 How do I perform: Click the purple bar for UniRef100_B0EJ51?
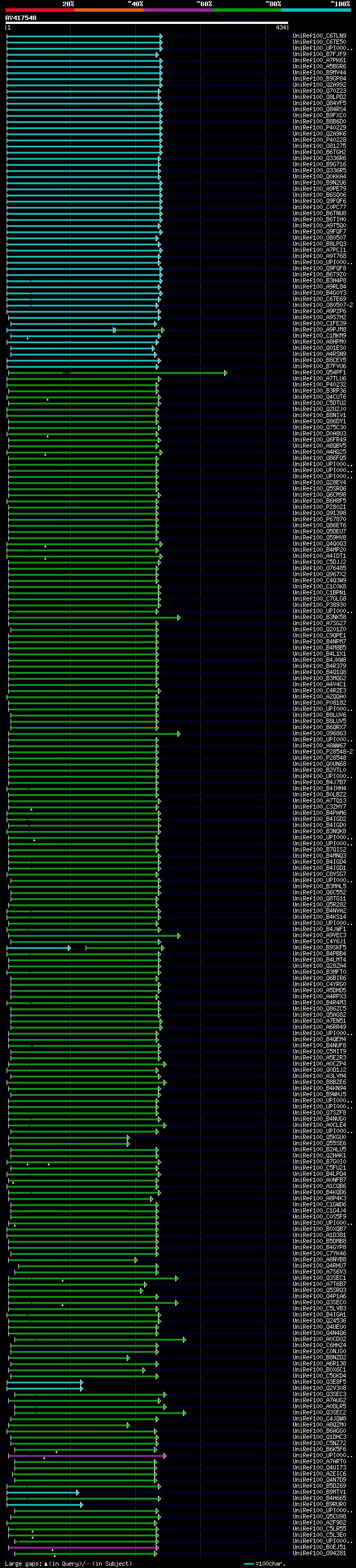(x=83, y=1547)
